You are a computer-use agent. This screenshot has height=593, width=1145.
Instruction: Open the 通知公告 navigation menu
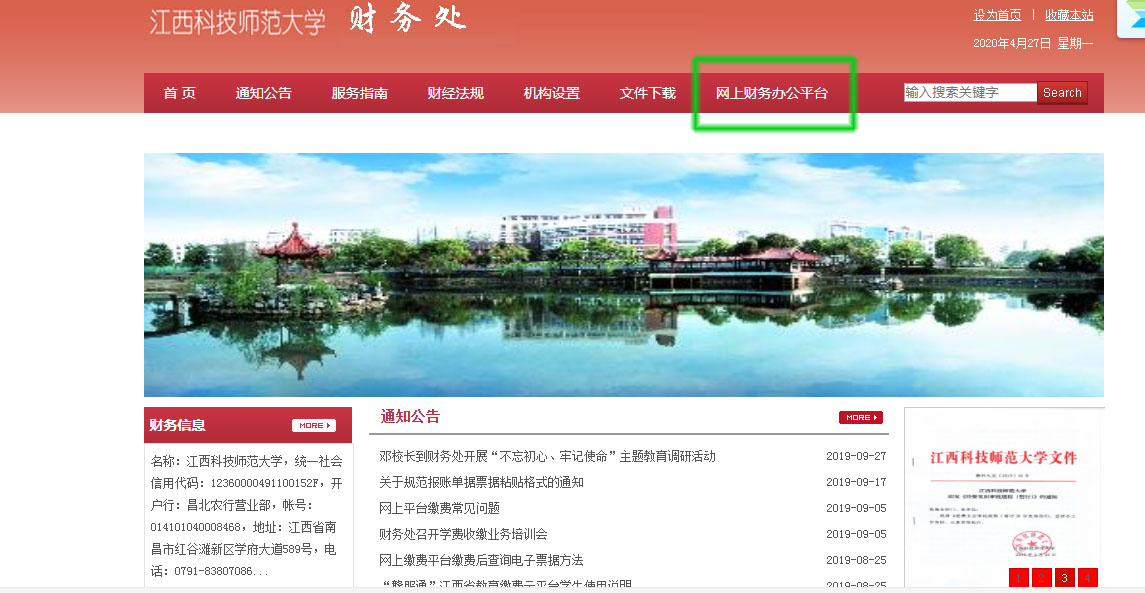pyautogui.click(x=264, y=93)
